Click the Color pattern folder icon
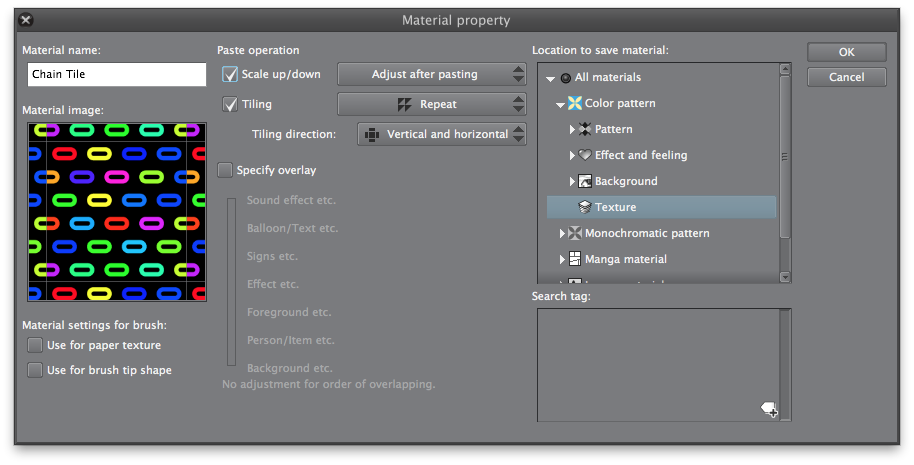 pyautogui.click(x=575, y=103)
